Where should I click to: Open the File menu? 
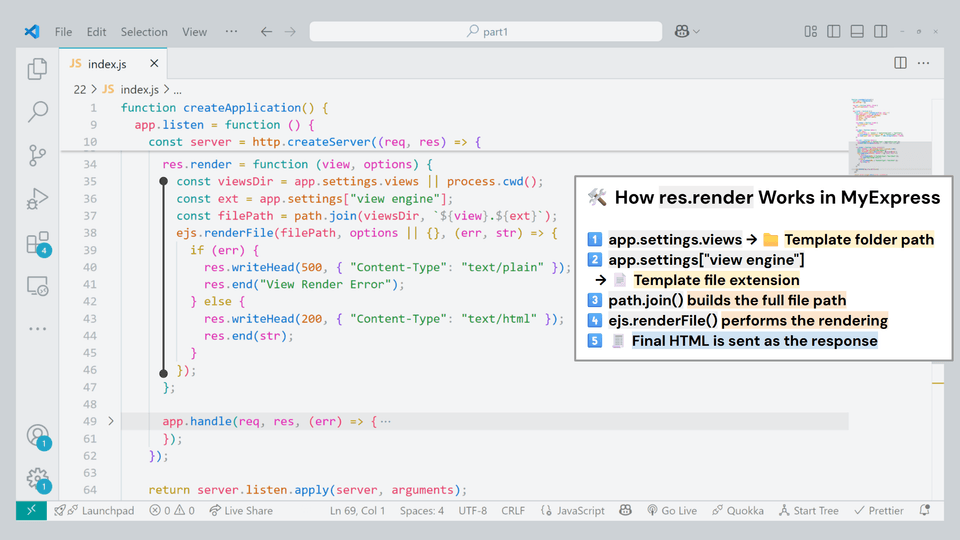(63, 32)
